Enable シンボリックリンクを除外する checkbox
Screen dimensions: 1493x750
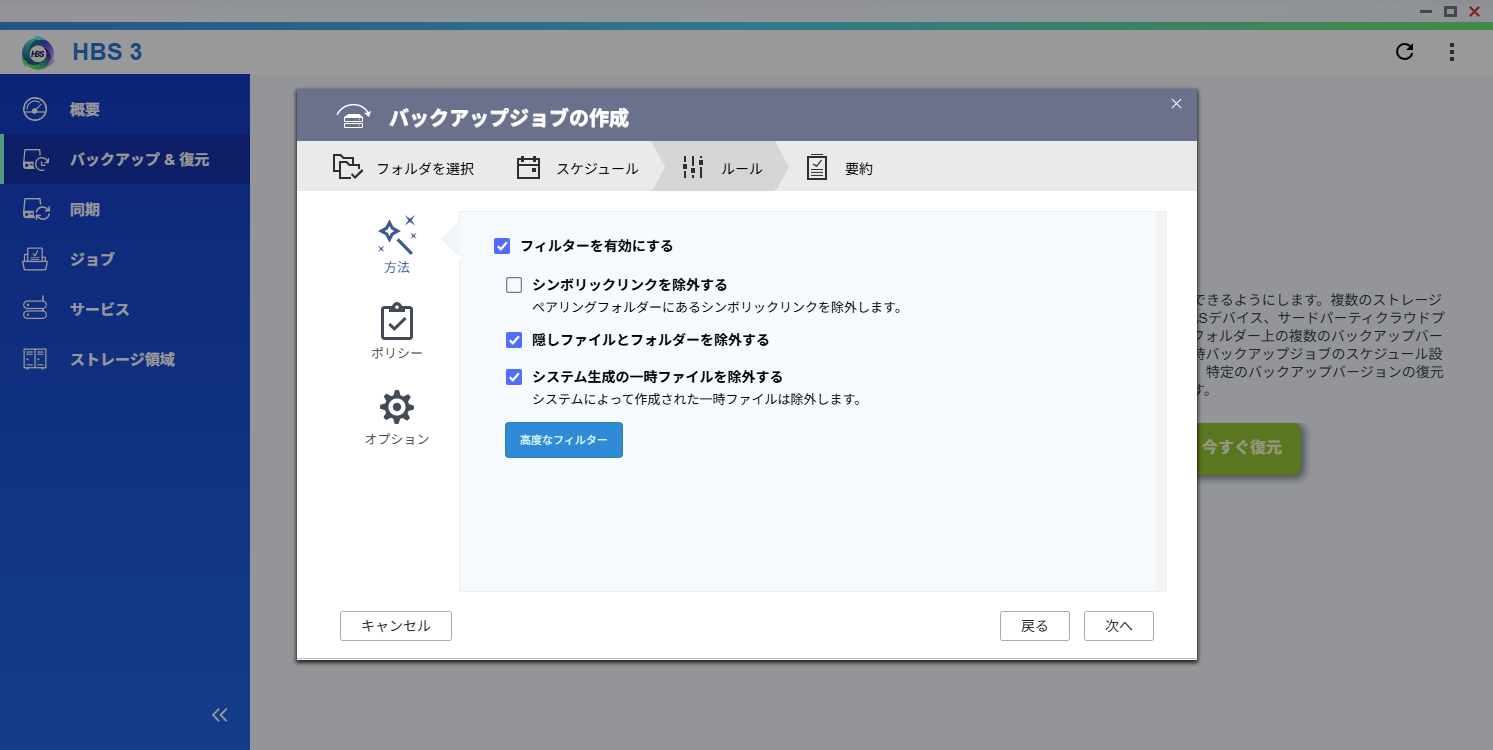[x=514, y=285]
